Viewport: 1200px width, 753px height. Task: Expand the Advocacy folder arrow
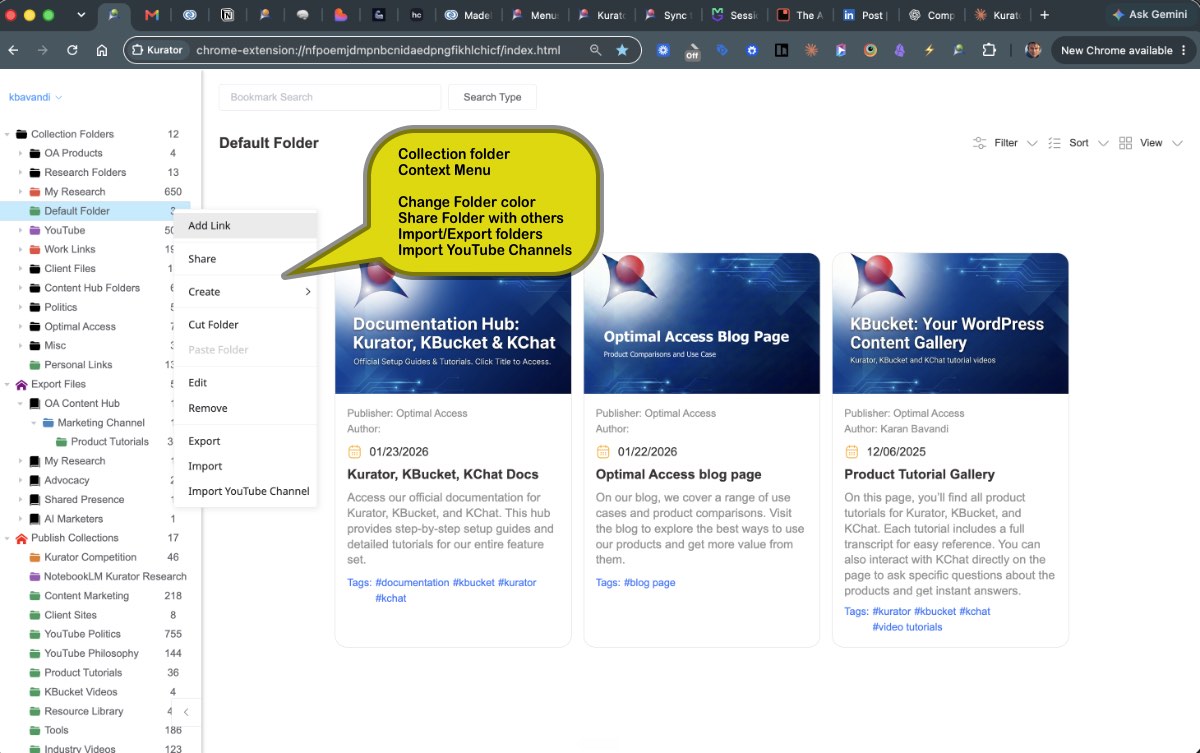20,480
